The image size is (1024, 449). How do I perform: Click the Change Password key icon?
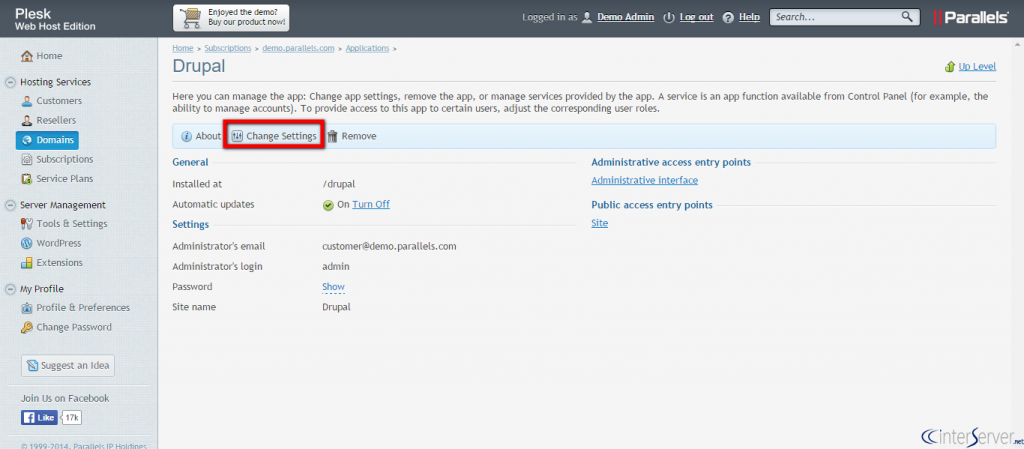27,328
